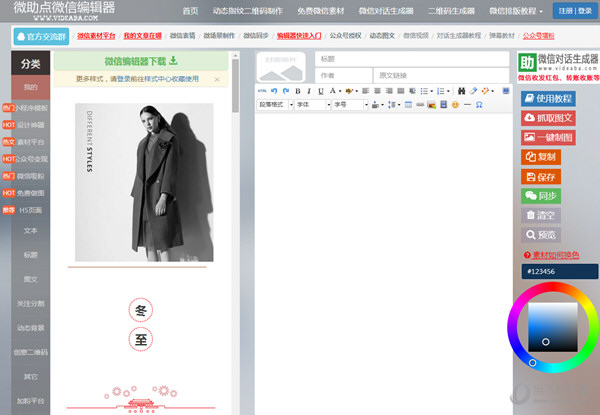Click the text indent icon
Viewport: 600px width, 415px height.
click(412, 91)
